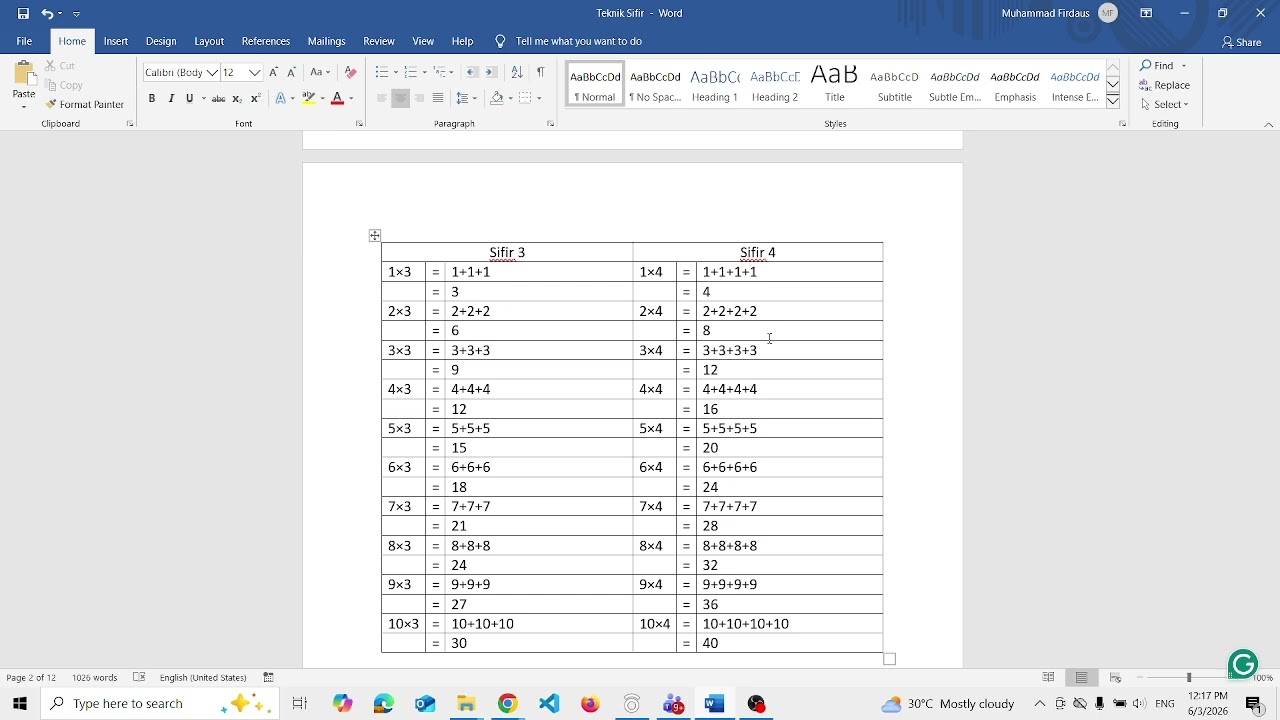Open the font size dropdown
Viewport: 1280px width, 720px height.
click(x=255, y=72)
